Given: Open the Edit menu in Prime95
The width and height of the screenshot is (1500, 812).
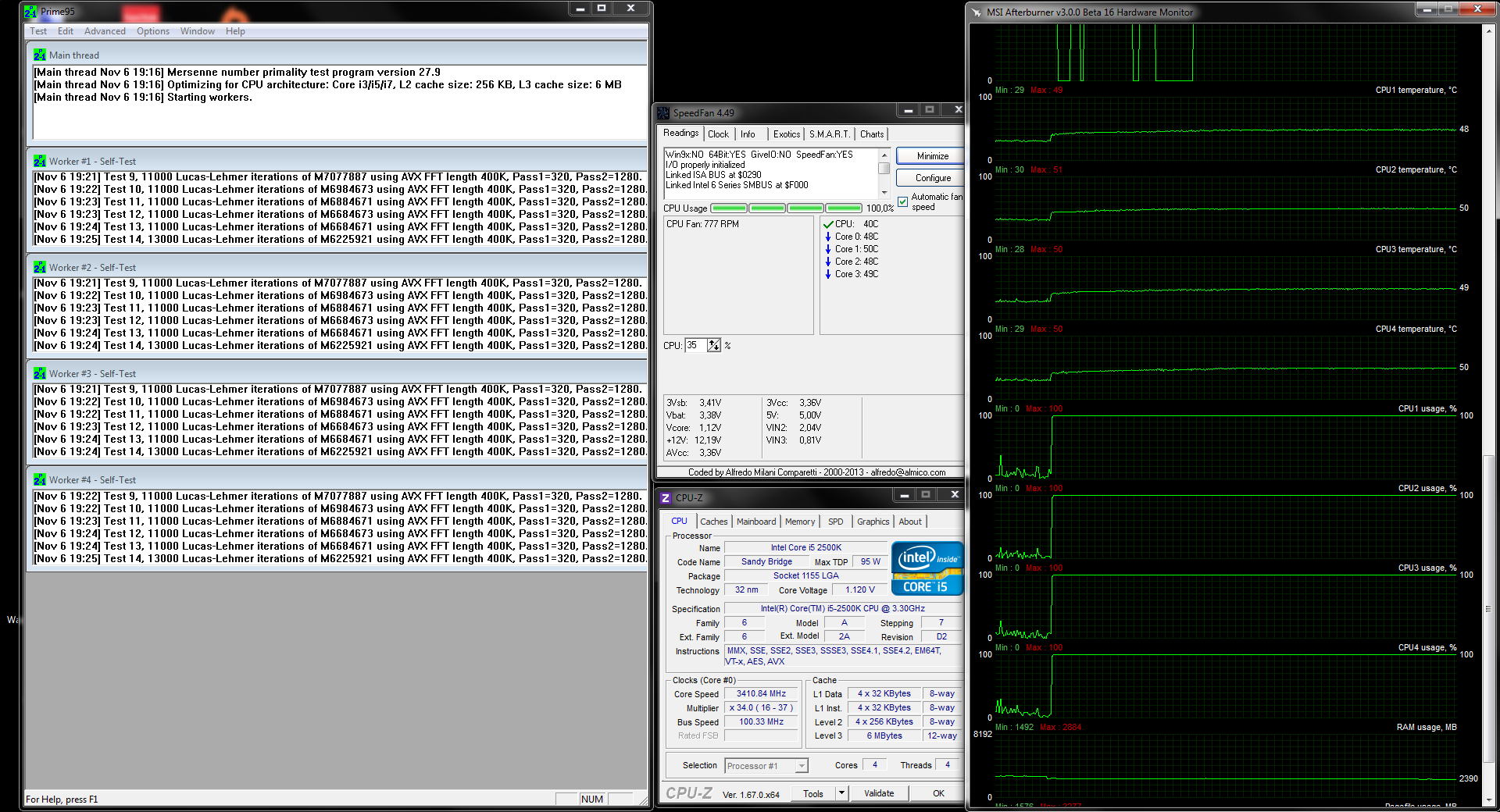Looking at the screenshot, I should 66,31.
